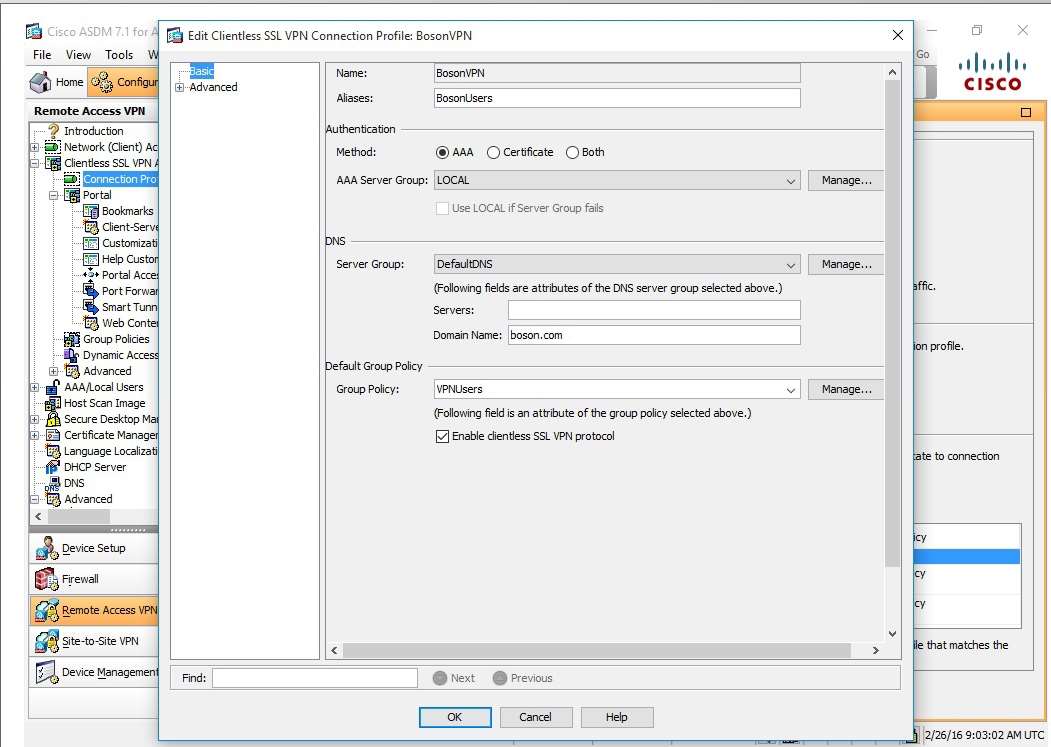Image resolution: width=1051 pixels, height=747 pixels.
Task: Select the AAA authentication method
Action: (442, 153)
